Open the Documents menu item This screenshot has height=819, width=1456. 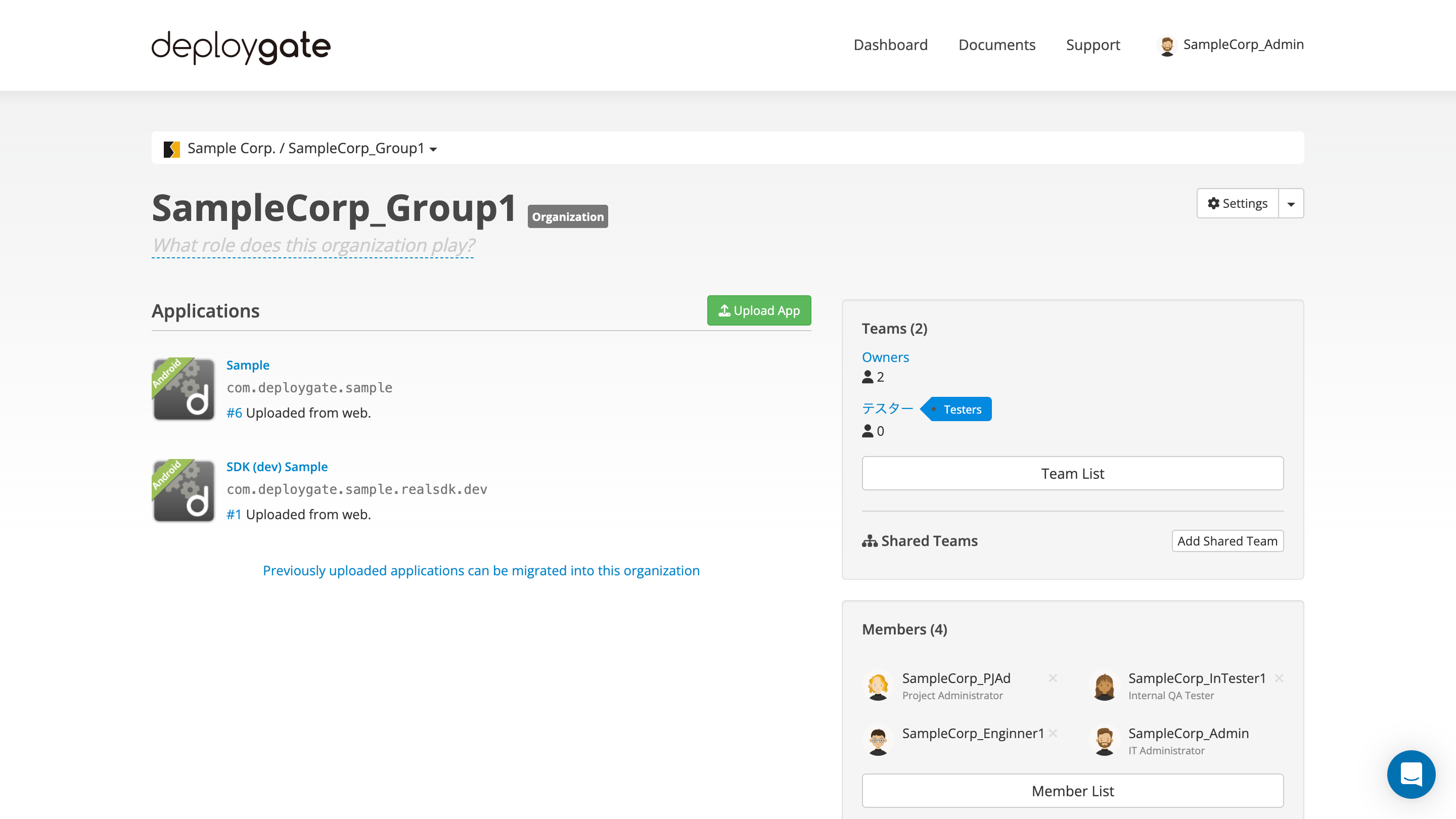[x=997, y=44]
